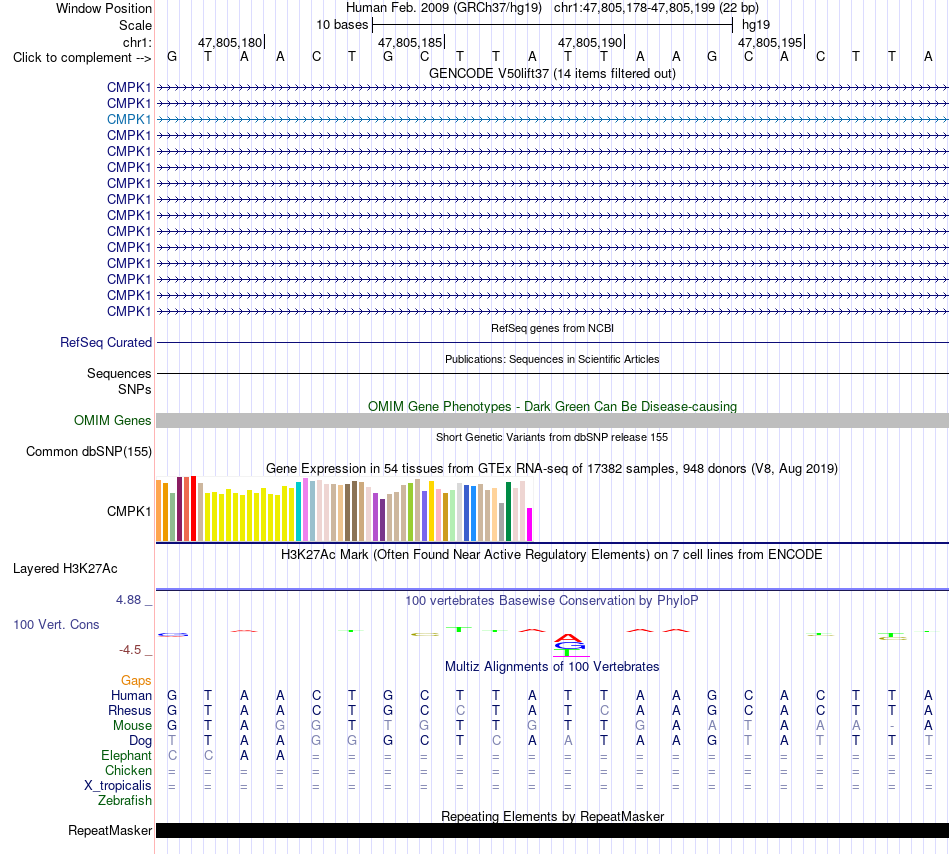
Task: Click the GENCODE V50lift37 track title
Action: click(x=553, y=73)
